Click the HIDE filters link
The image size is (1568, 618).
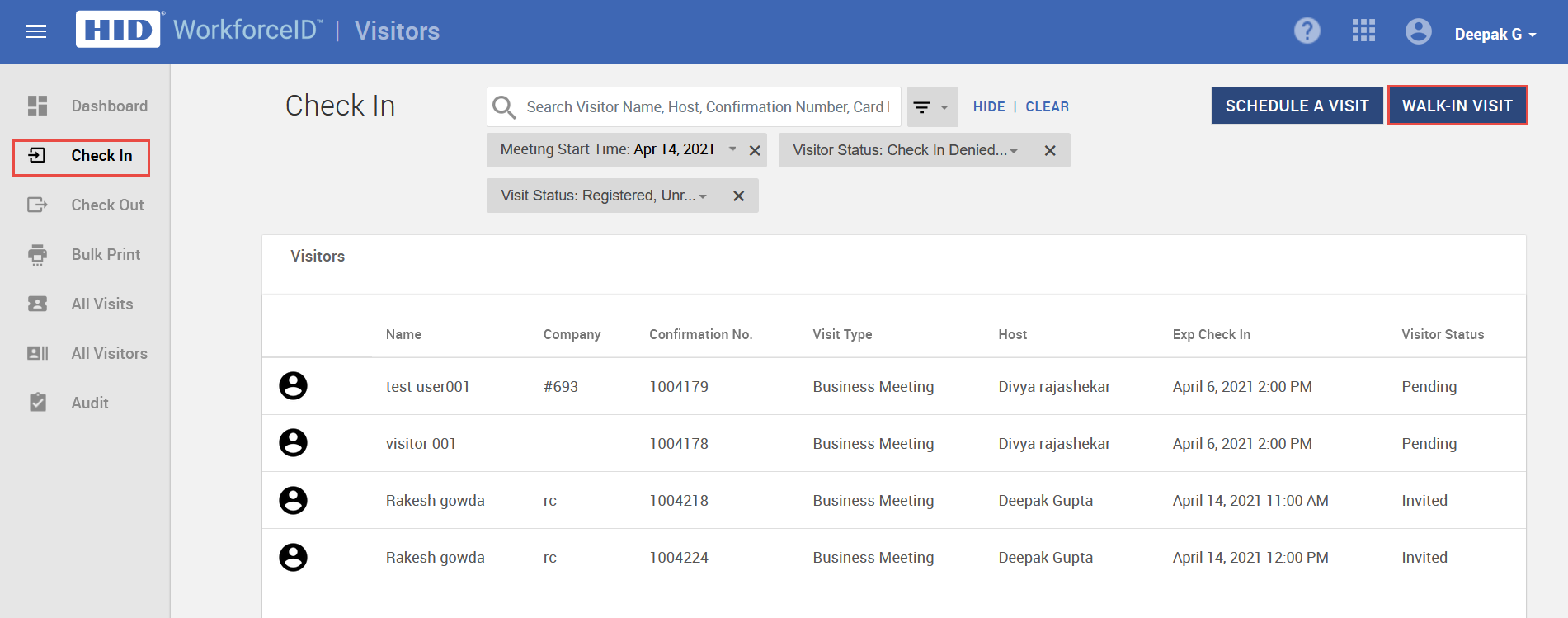989,107
